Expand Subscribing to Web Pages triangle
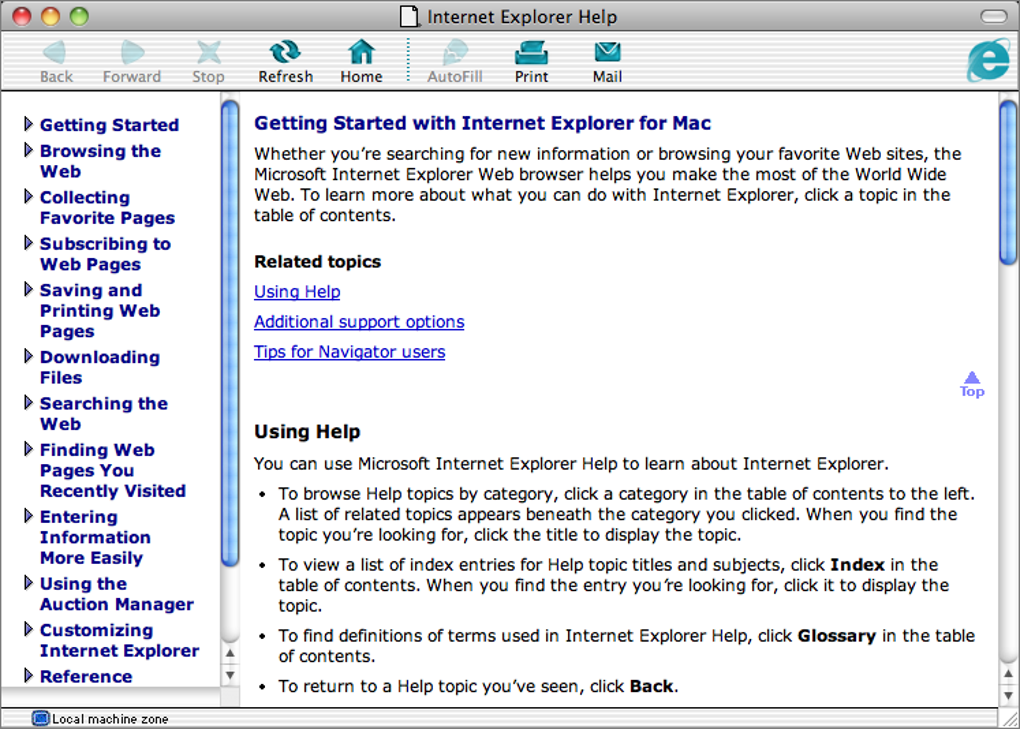The height and width of the screenshot is (729, 1020). tap(28, 243)
